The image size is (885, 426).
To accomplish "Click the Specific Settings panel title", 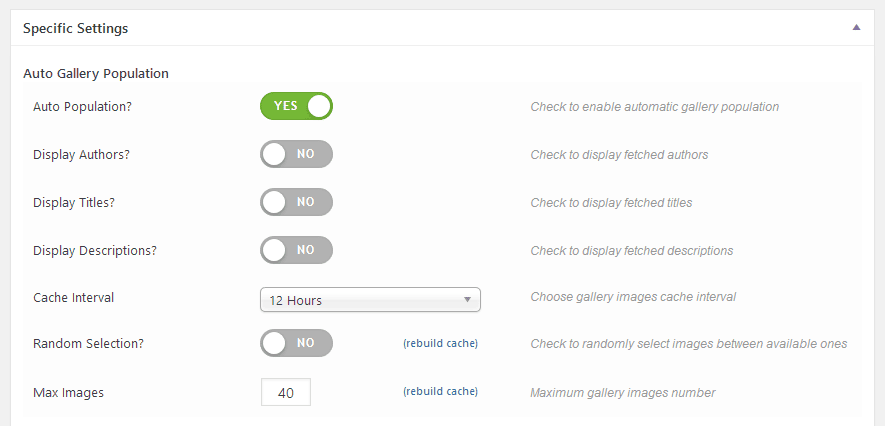I will tap(75, 28).
